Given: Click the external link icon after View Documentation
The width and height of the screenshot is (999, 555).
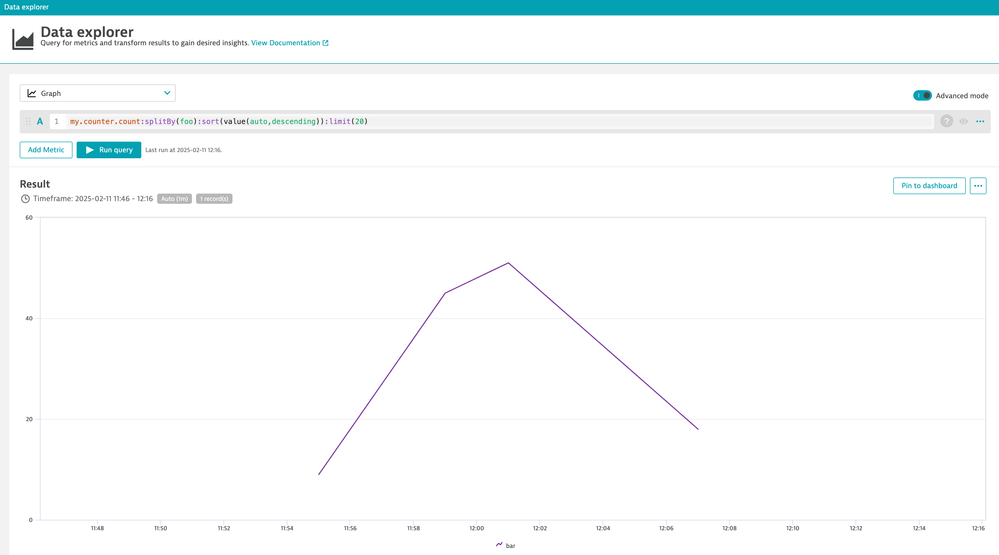Looking at the screenshot, I should point(325,43).
